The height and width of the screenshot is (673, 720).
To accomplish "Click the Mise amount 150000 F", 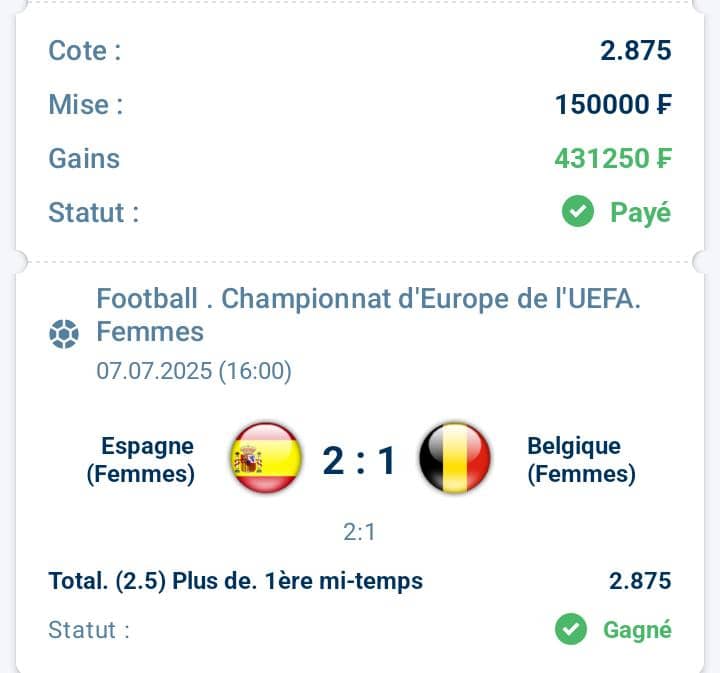I will pyautogui.click(x=613, y=104).
